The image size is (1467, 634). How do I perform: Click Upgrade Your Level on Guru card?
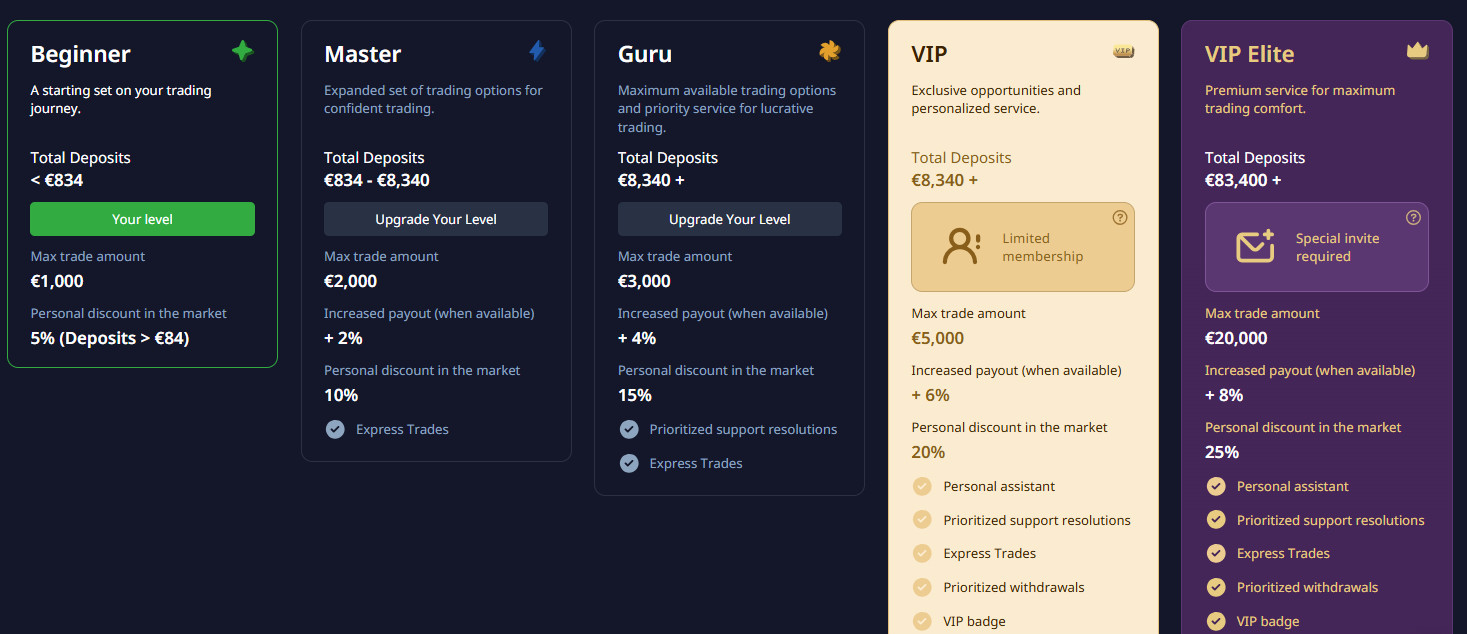[x=729, y=219]
